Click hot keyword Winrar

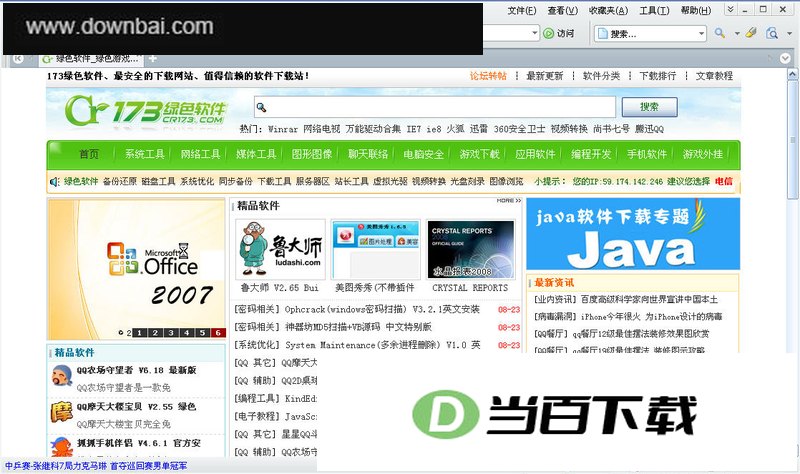(x=283, y=129)
